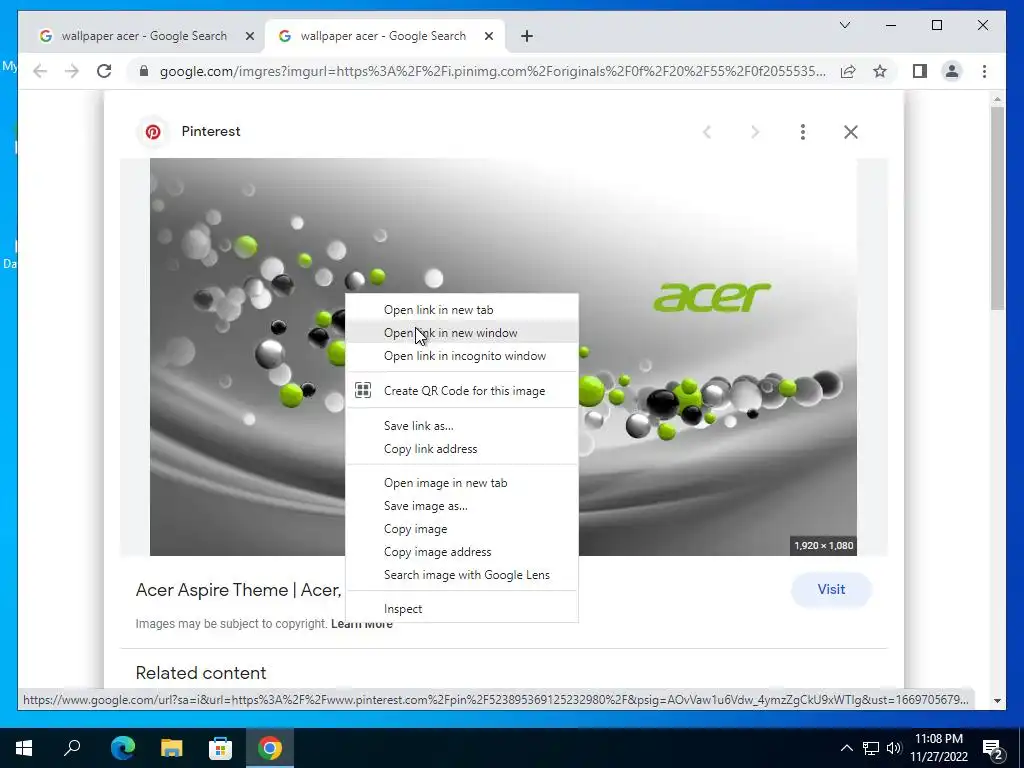Image resolution: width=1024 pixels, height=768 pixels.
Task: Choose Open link in new tab
Action: click(x=462, y=310)
